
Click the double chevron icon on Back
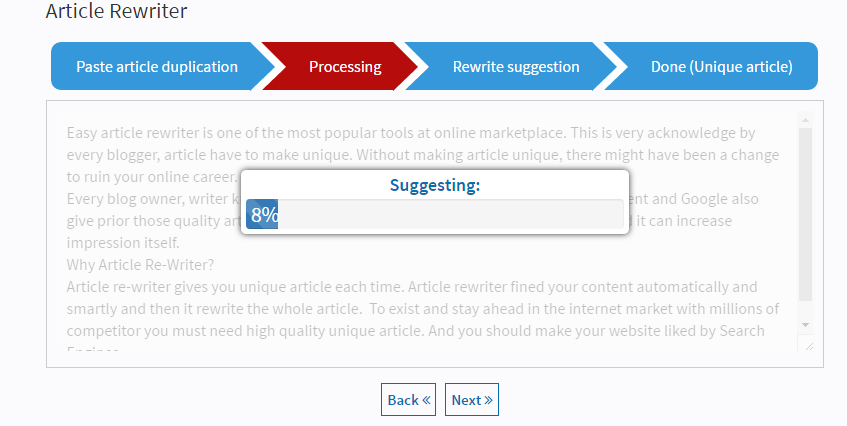point(426,400)
